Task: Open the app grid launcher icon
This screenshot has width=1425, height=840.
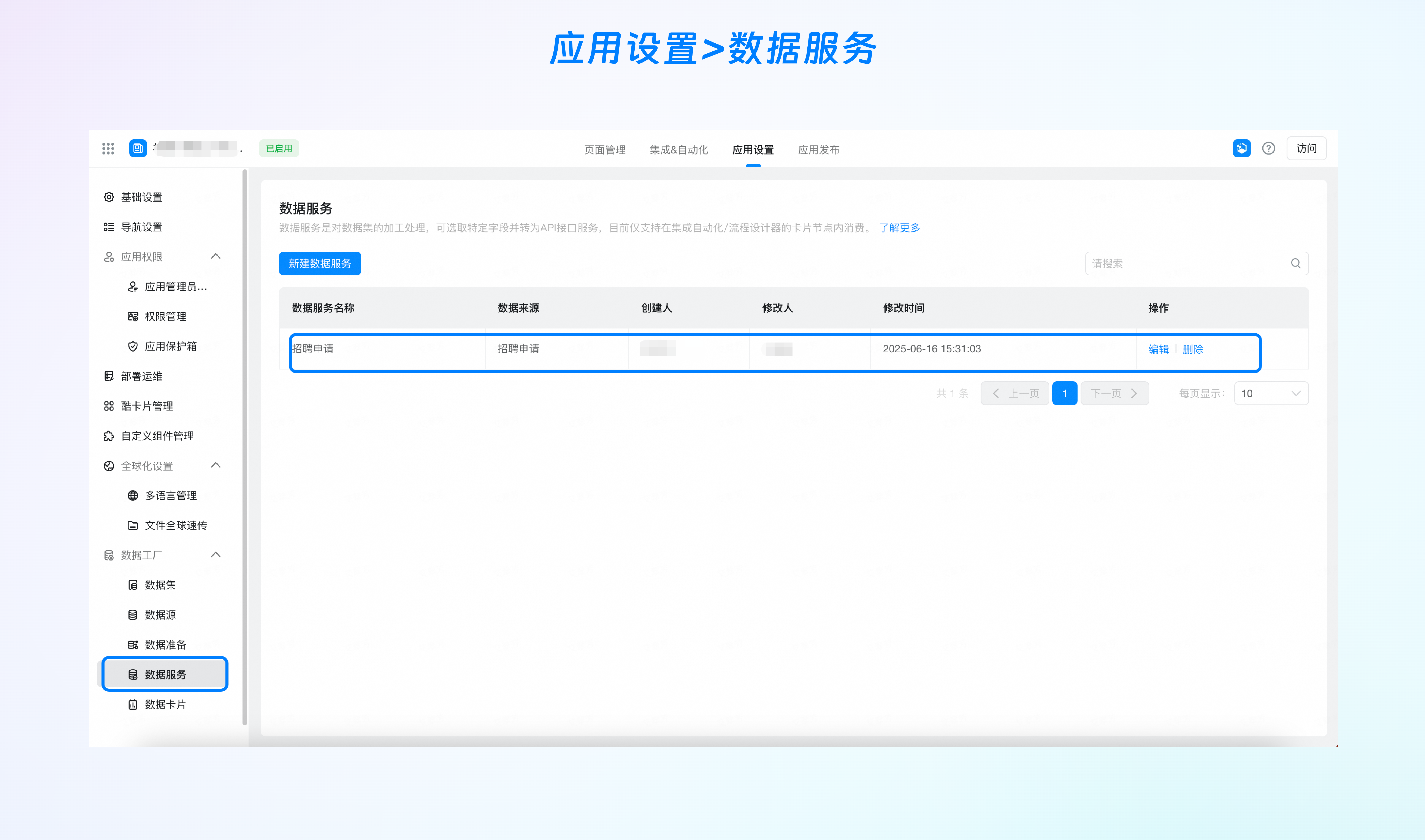Action: (108, 148)
